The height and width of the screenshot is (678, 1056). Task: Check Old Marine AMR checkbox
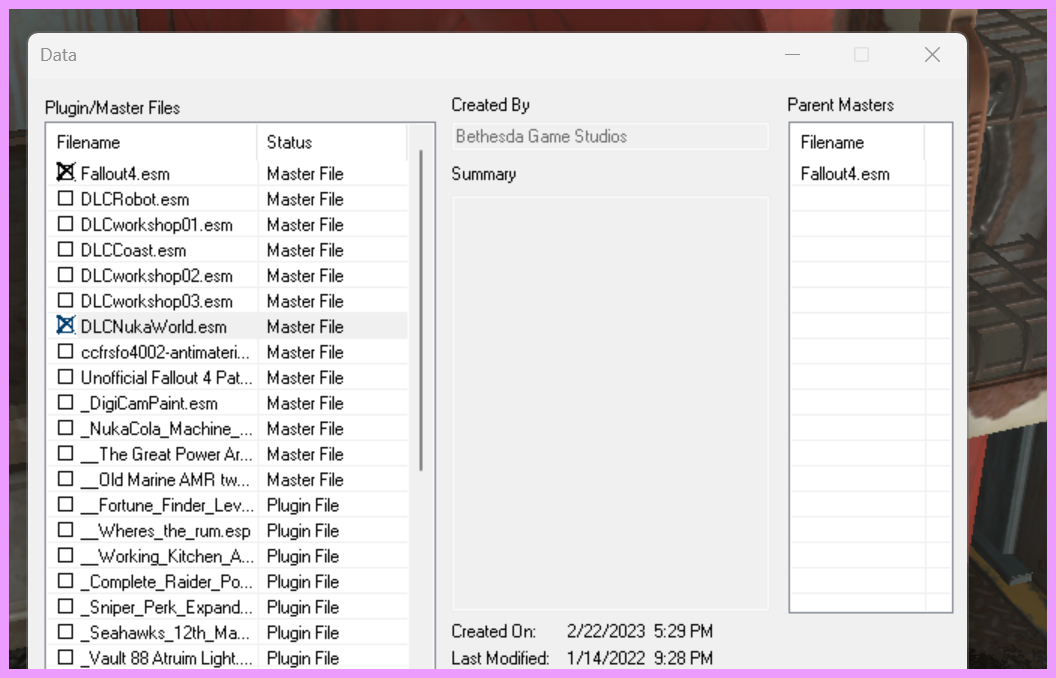[x=65, y=479]
